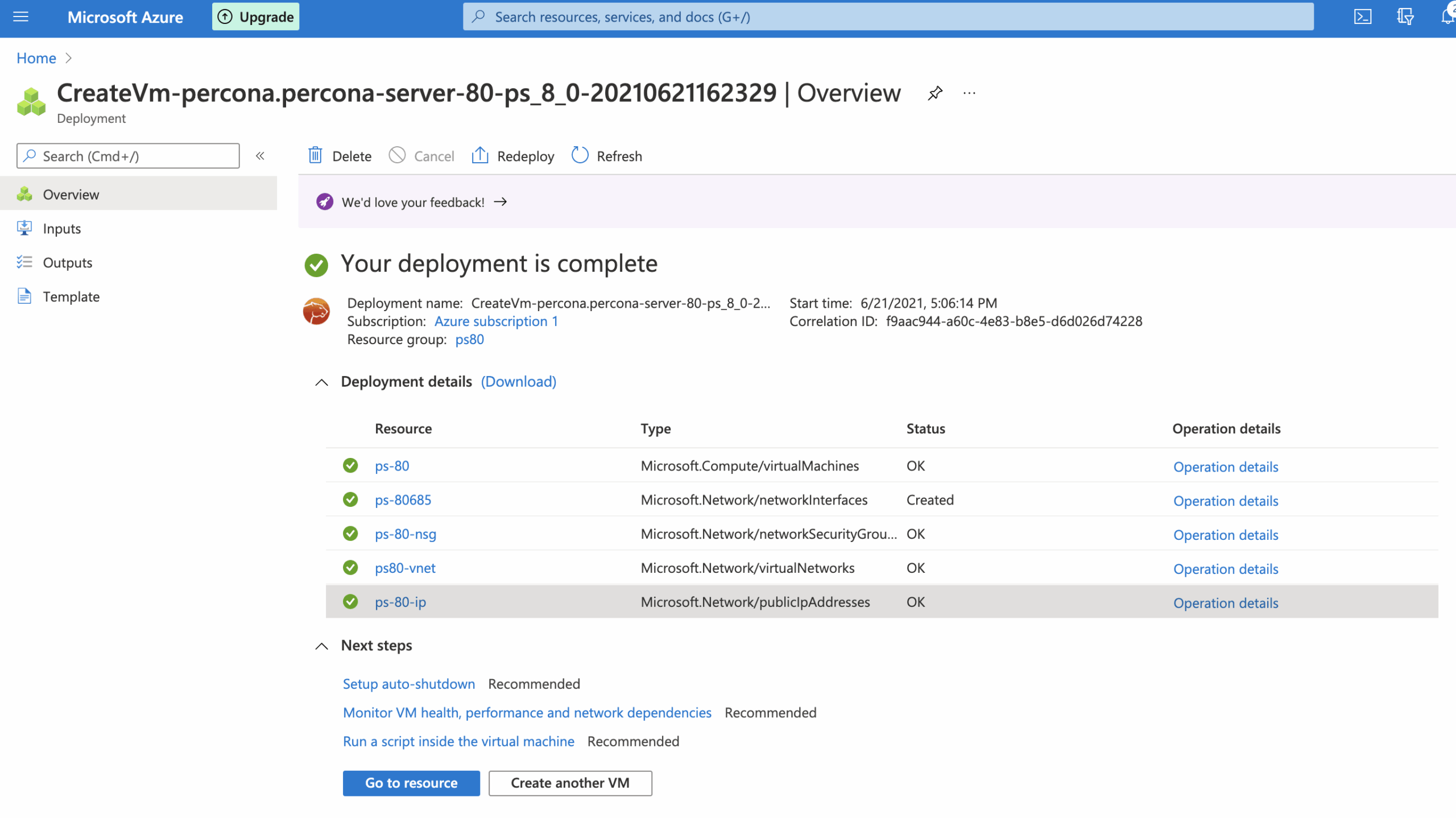Click the Directories and subscriptions filter icon

click(1405, 16)
